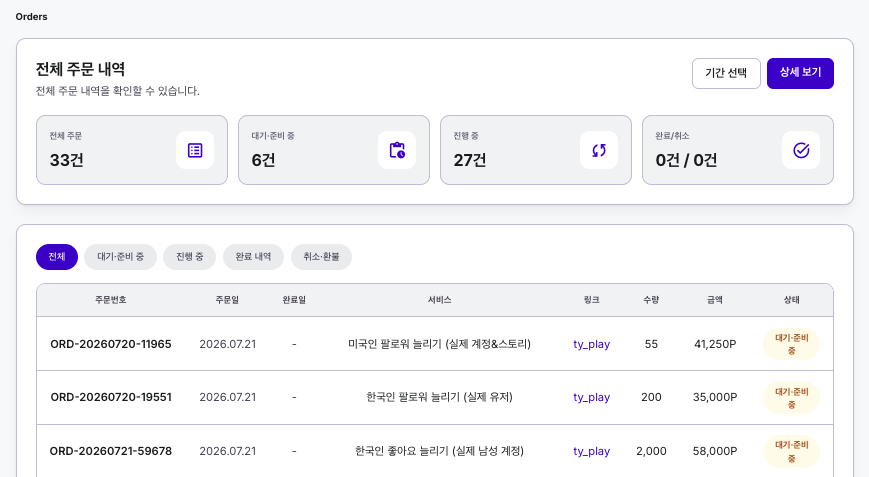869x477 pixels.
Task: Click the 완료일 column header
Action: [294, 300]
